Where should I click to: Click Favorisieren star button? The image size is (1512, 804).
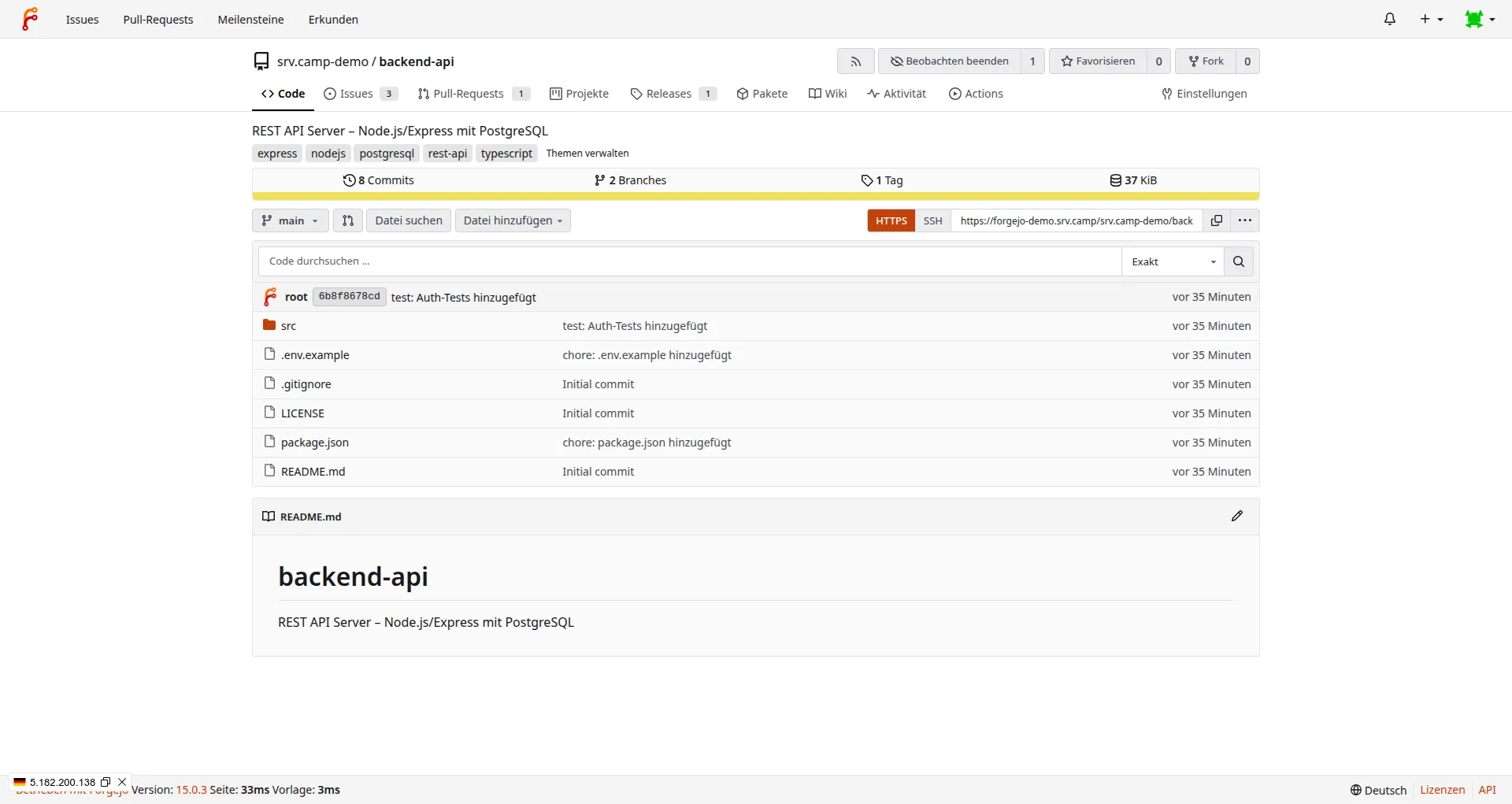point(1098,61)
